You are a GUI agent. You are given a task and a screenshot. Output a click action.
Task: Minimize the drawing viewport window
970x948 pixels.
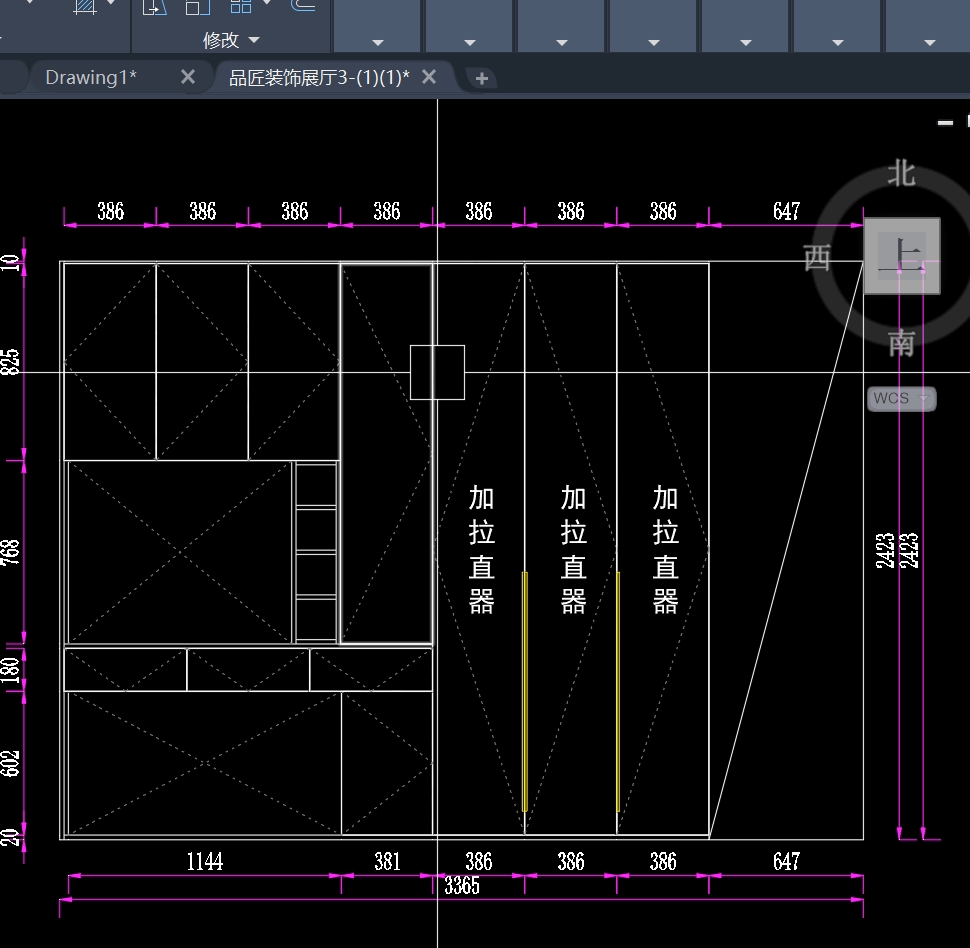945,122
